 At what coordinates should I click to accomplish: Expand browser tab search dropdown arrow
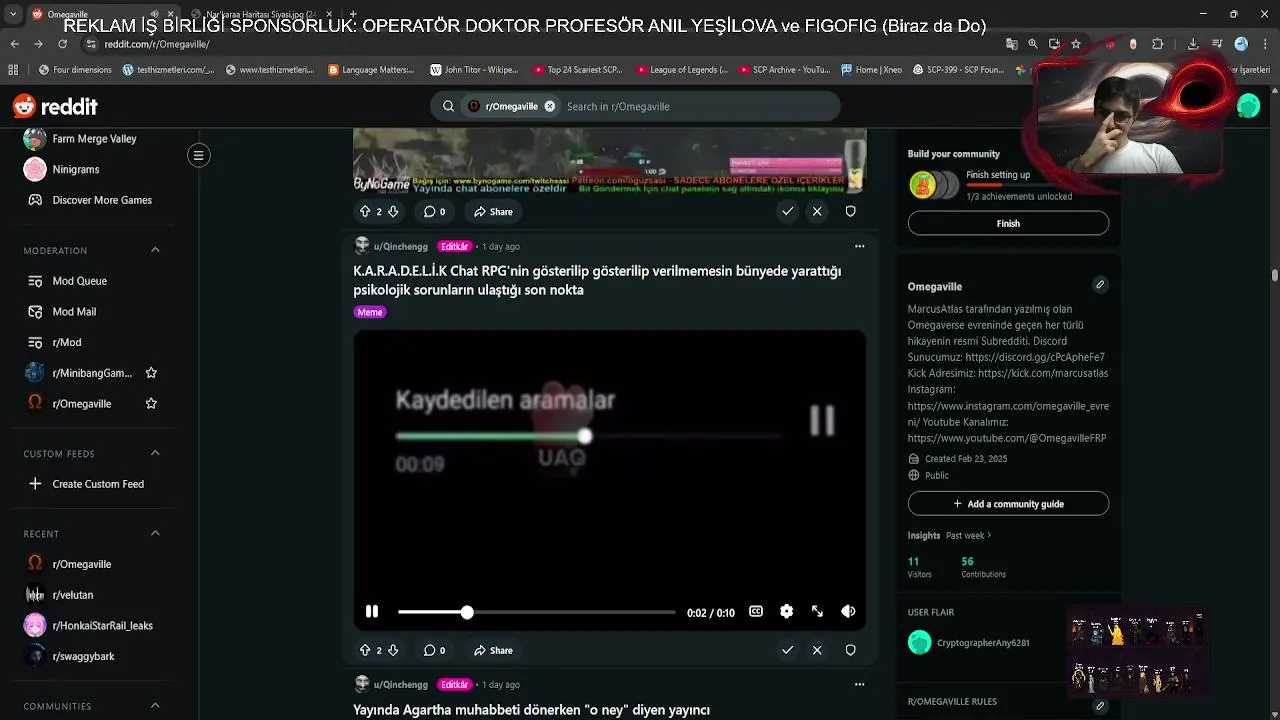[x=12, y=14]
